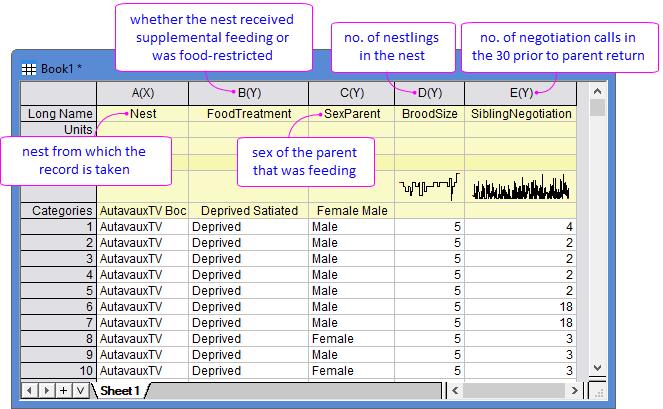Image resolution: width=663 pixels, height=409 pixels.
Task: Click the Units row label
Action: pos(59,129)
